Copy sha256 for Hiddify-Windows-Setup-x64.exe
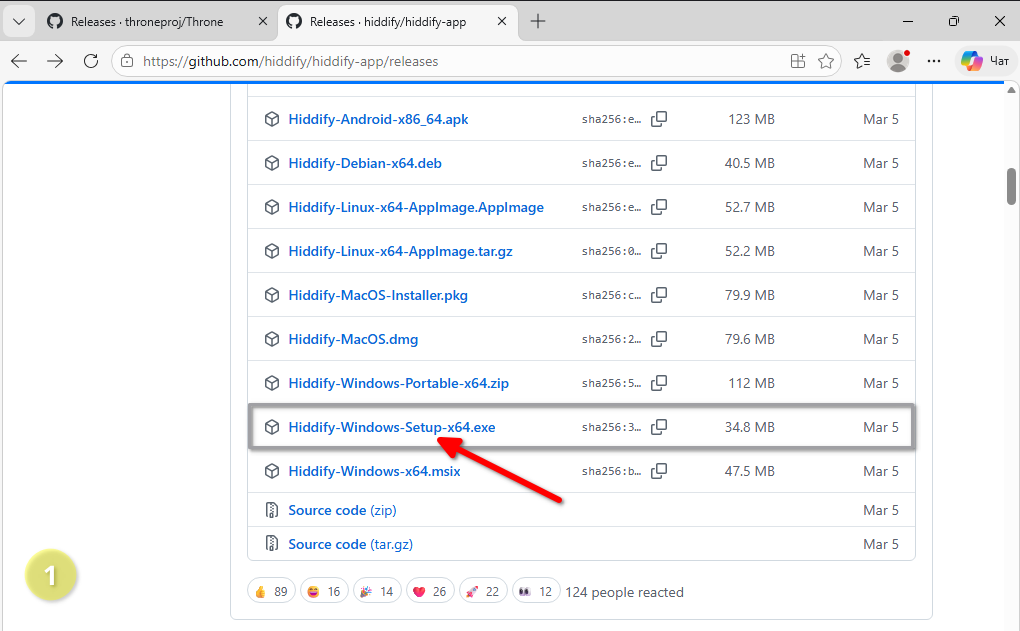This screenshot has height=631, width=1020. tap(659, 427)
